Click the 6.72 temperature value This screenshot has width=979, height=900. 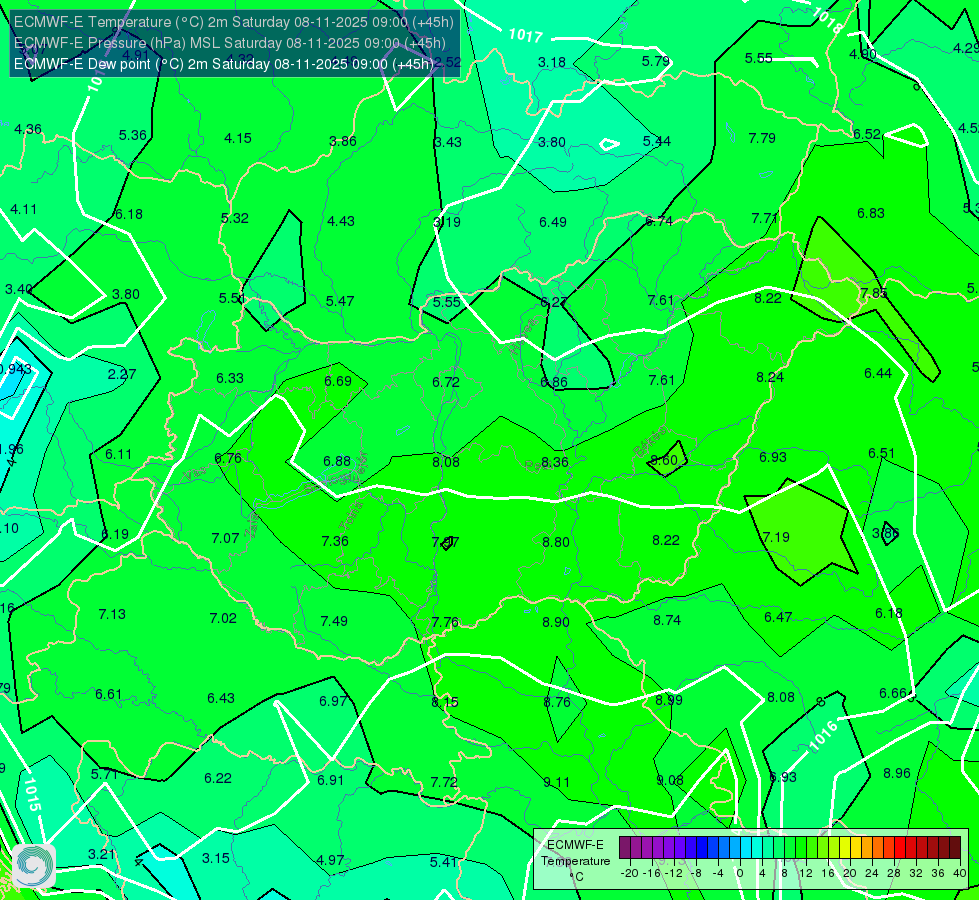coord(446,382)
